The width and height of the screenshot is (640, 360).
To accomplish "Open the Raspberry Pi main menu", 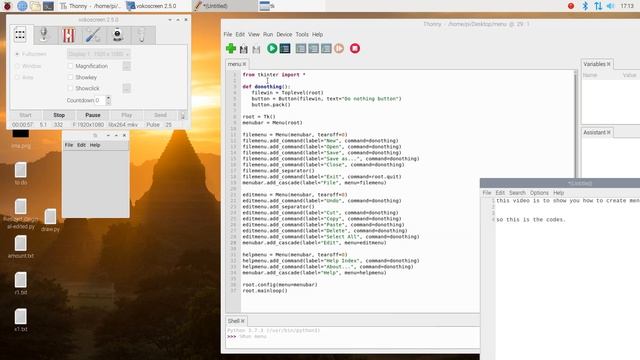I will pos(7,6).
